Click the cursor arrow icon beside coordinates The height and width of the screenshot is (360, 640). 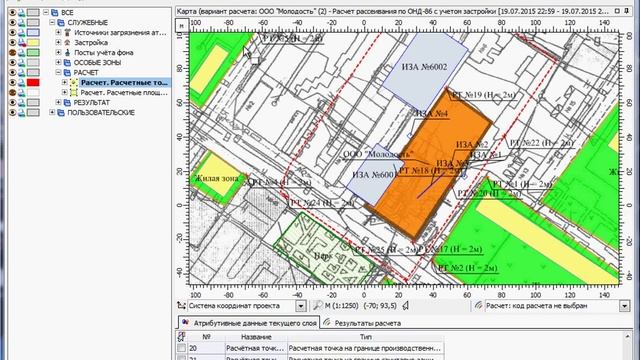pos(406,305)
